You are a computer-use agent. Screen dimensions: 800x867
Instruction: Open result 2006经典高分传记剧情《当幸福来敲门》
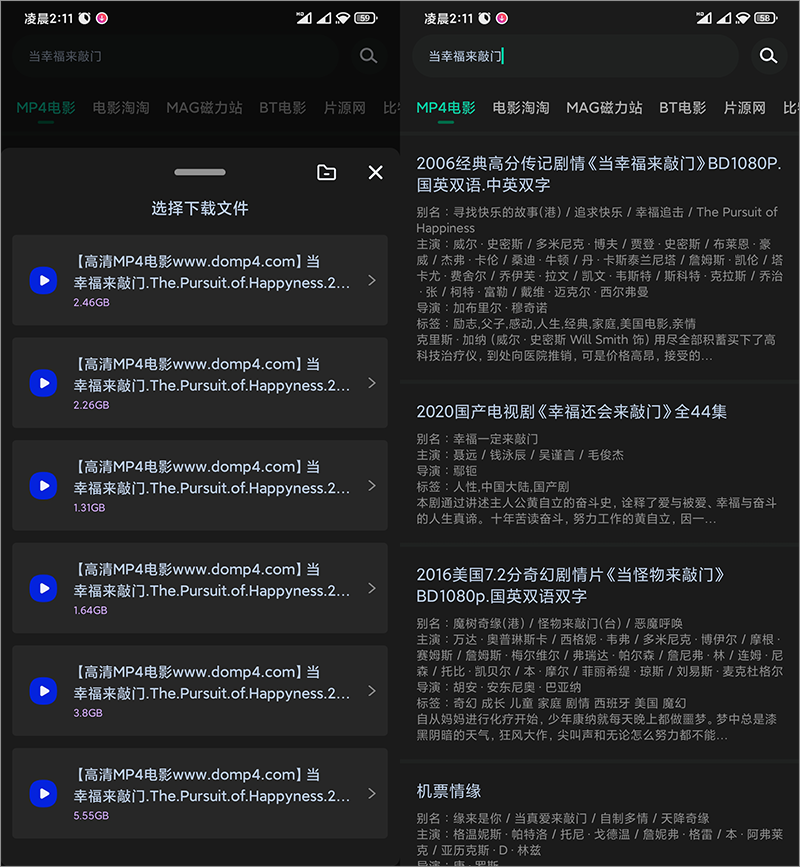point(599,174)
